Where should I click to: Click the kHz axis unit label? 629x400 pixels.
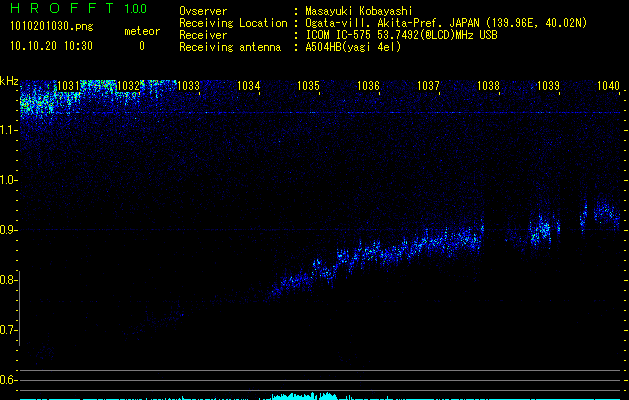pos(9,81)
